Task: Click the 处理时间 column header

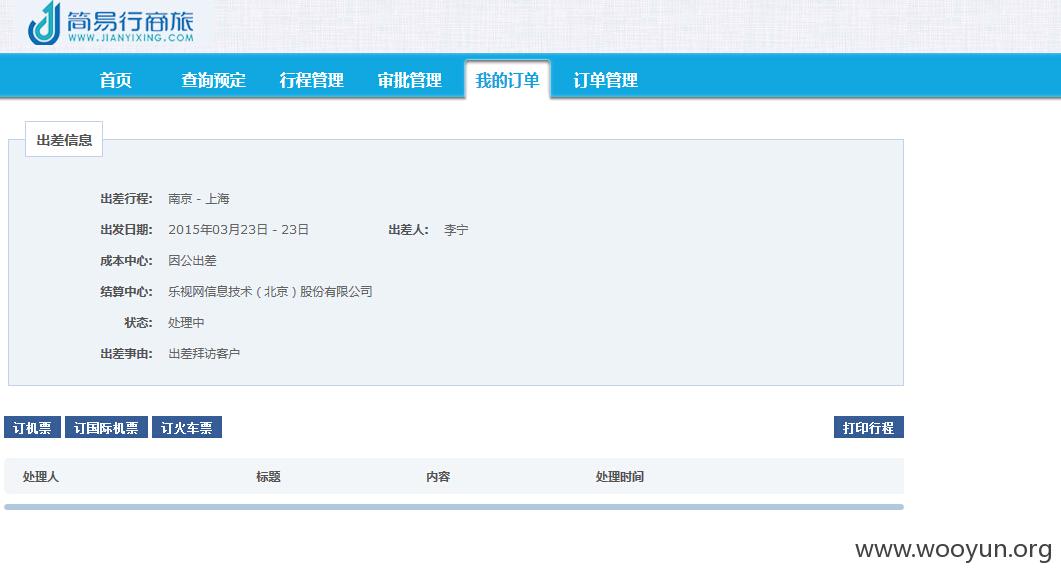Action: click(x=620, y=476)
